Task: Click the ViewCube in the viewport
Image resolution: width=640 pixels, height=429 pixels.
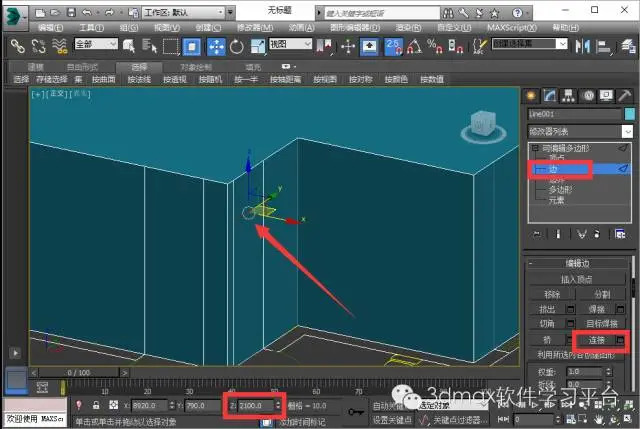Action: pyautogui.click(x=484, y=126)
